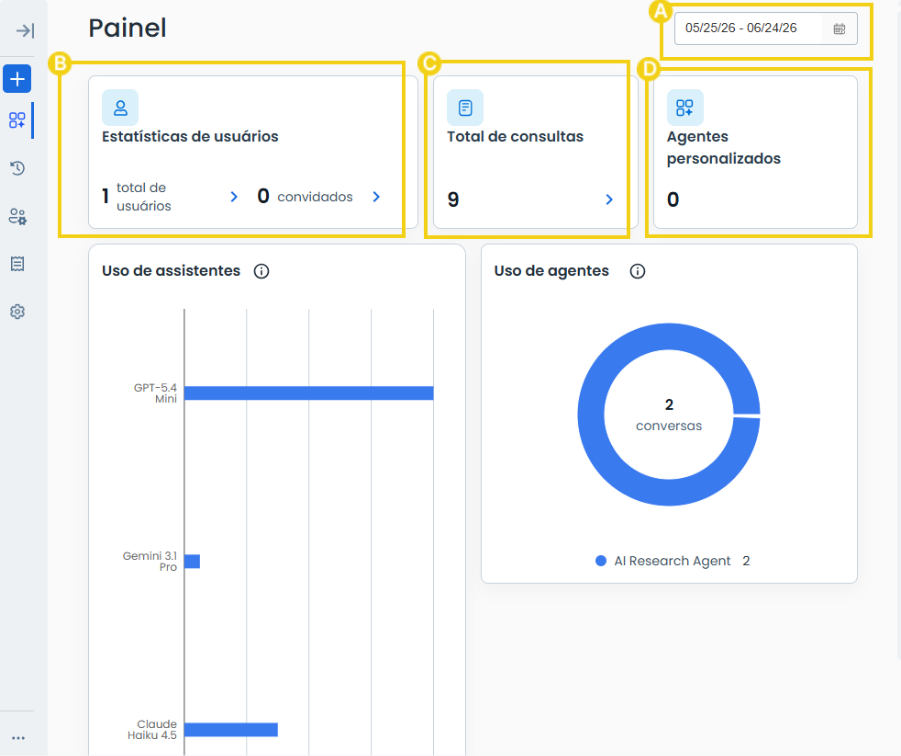Expand the collapsed sidebar with arrow icon

pos(25,30)
